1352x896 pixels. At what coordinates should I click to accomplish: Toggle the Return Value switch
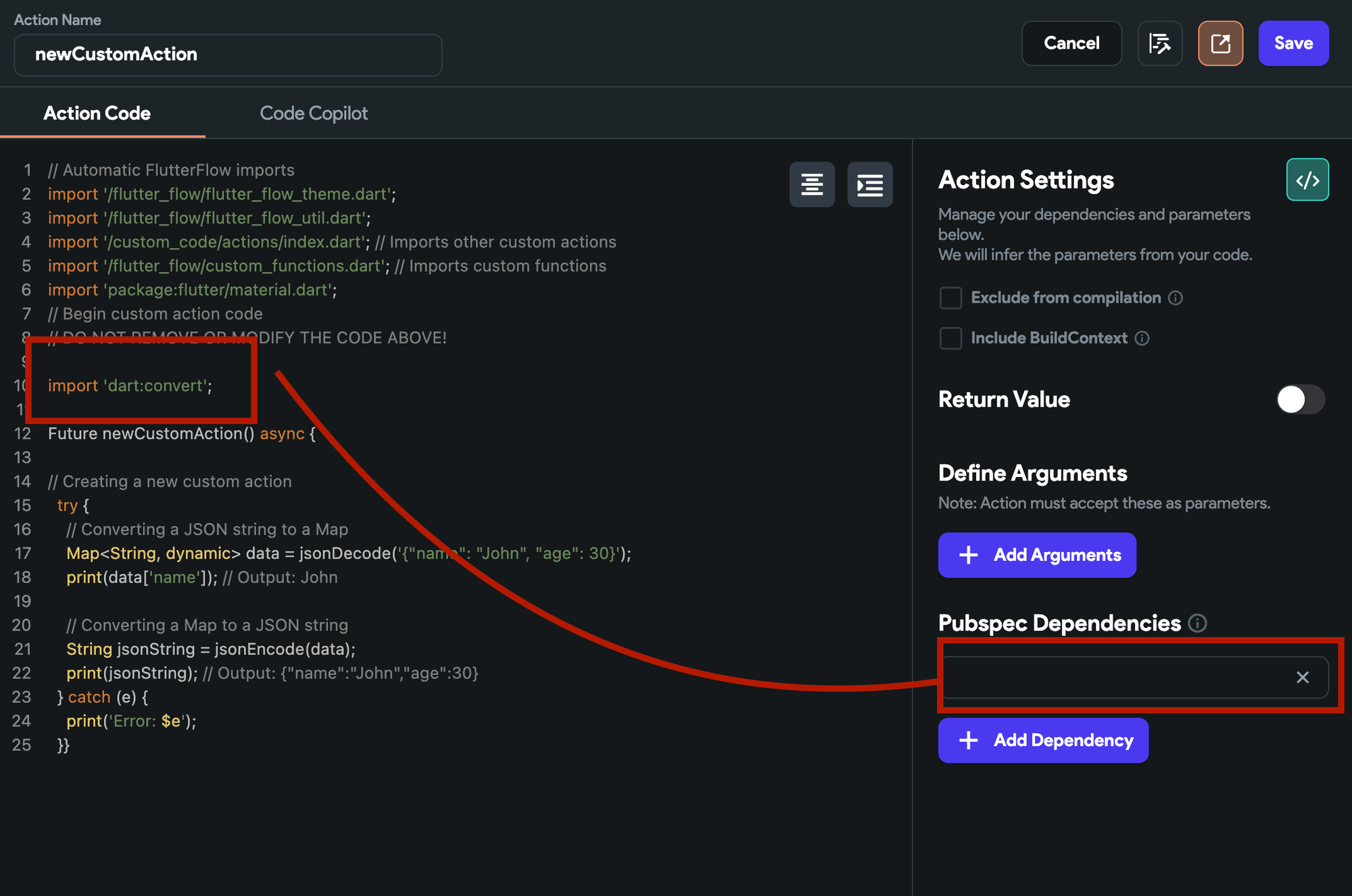tap(1301, 399)
